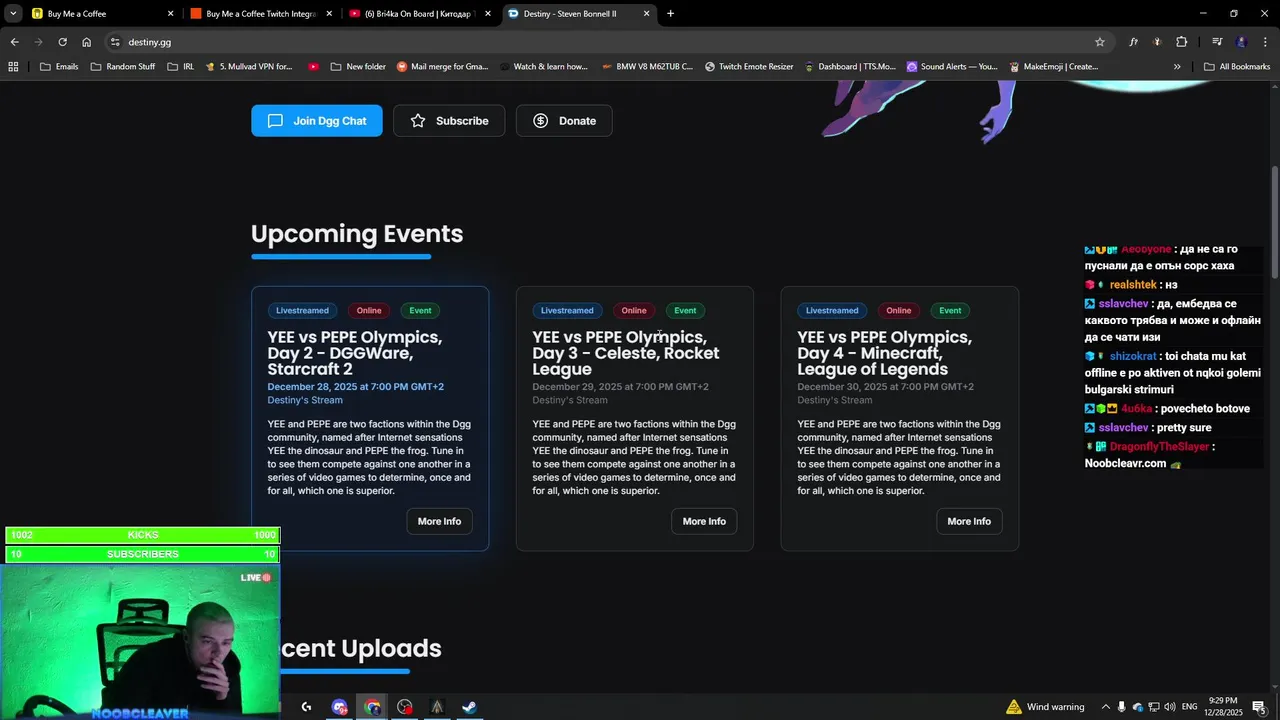Open Chrome three-dot menu

(1264, 42)
